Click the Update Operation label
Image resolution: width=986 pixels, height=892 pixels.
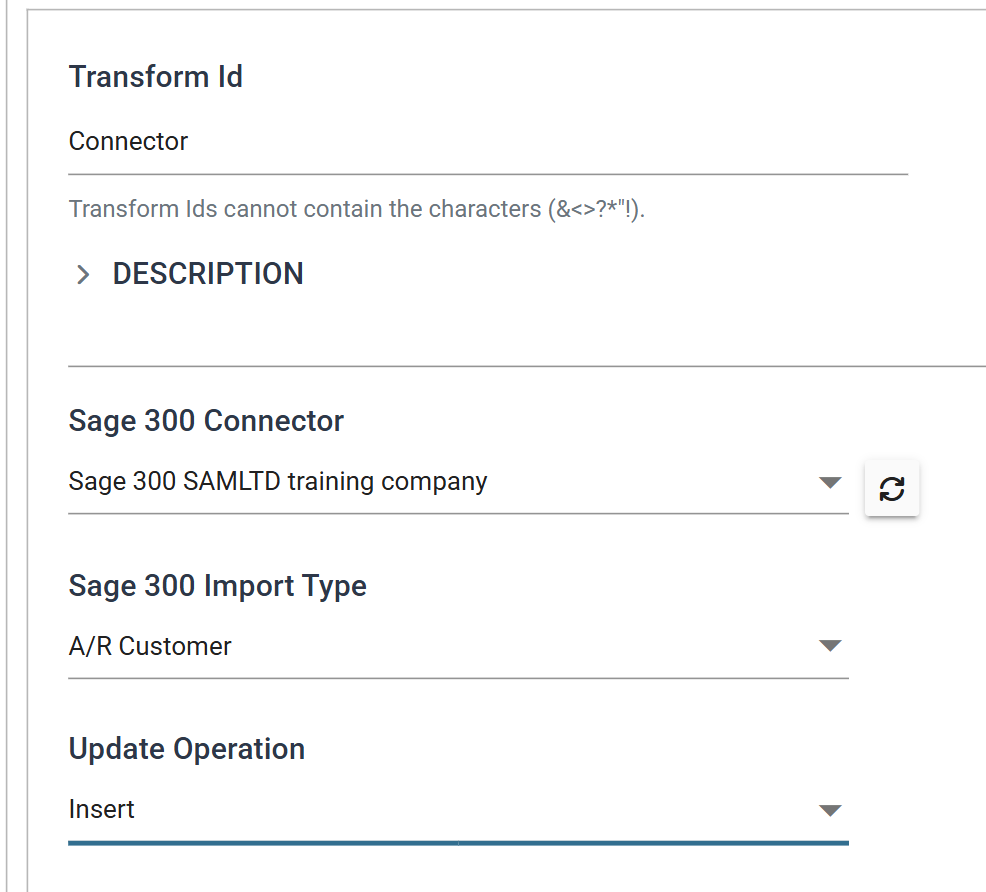point(187,749)
